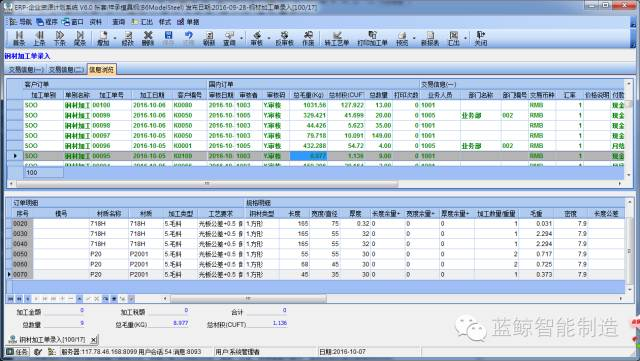
Task: Click the 加工金额 field
Action: pyautogui.click(x=64, y=311)
